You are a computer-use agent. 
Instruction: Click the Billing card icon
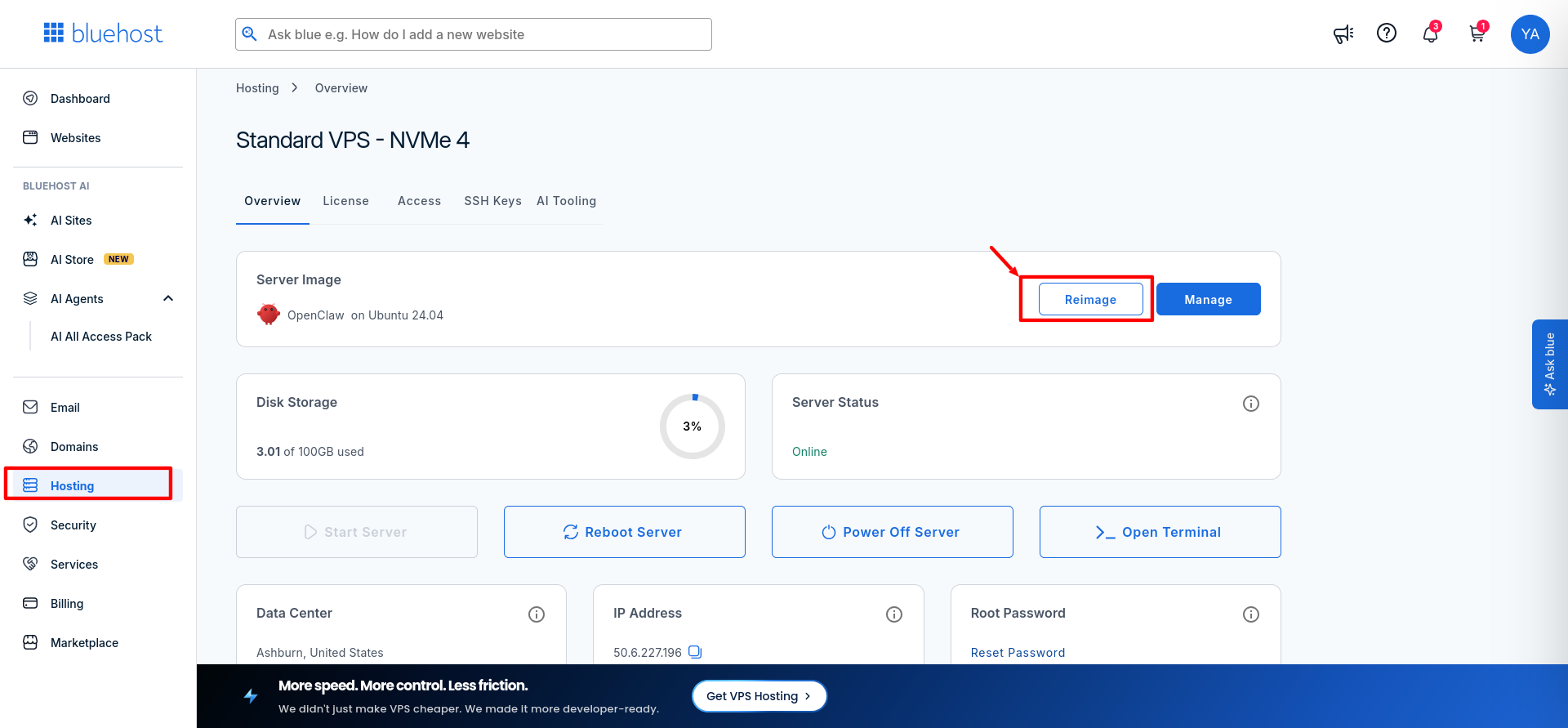pyautogui.click(x=30, y=603)
